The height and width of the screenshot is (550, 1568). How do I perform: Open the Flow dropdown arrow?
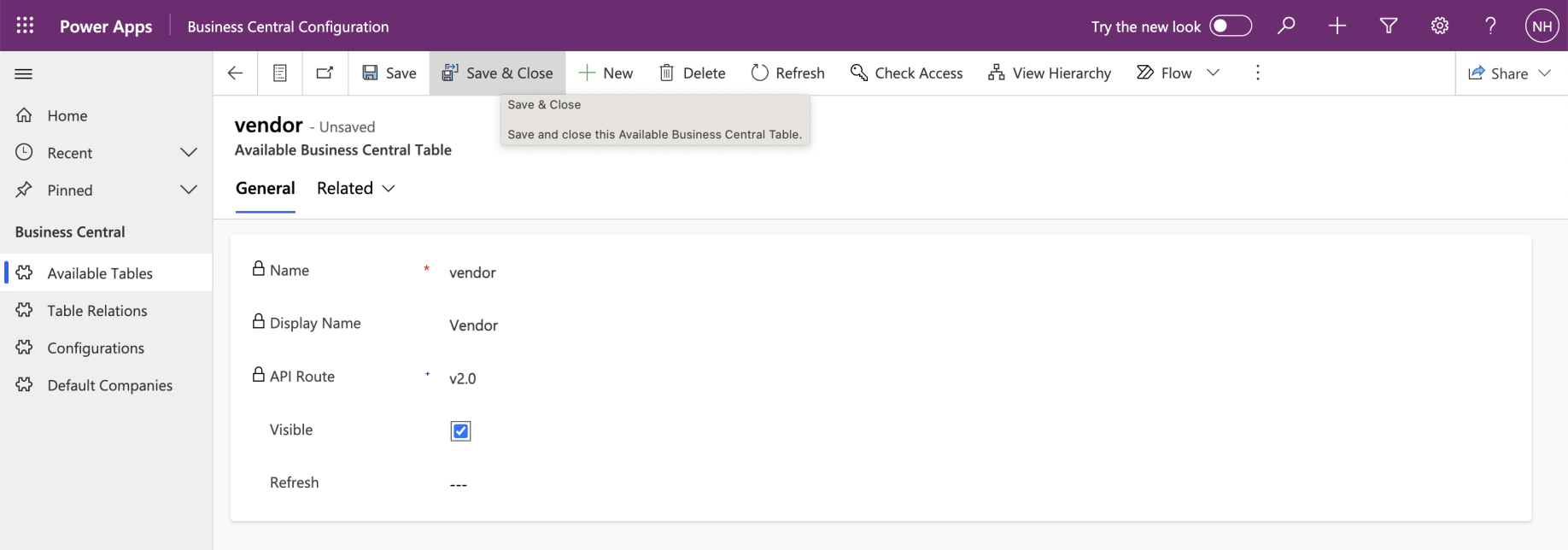(1213, 73)
